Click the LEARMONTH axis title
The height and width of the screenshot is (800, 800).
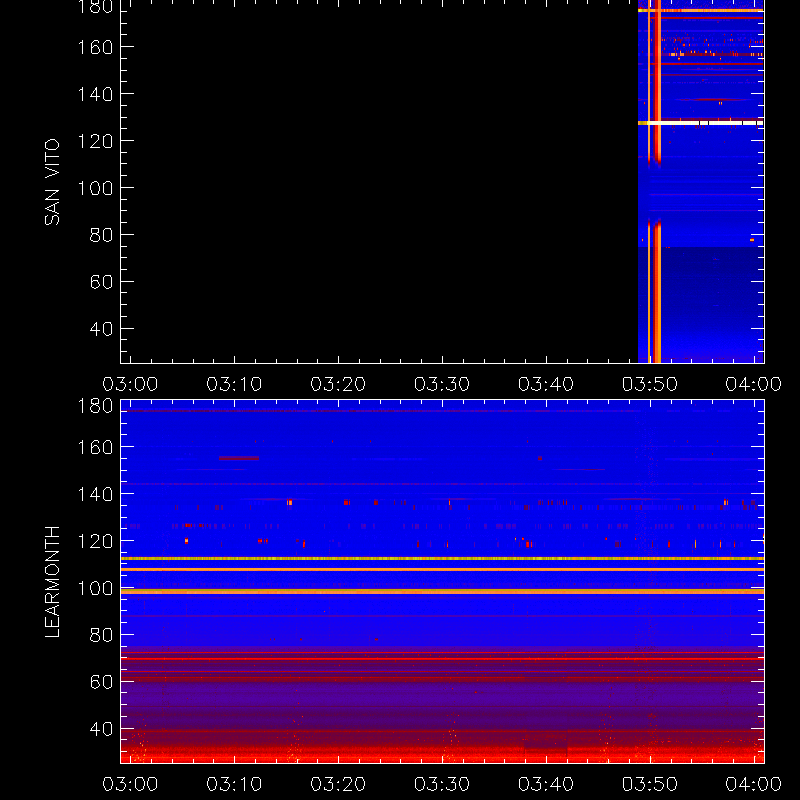click(52, 582)
